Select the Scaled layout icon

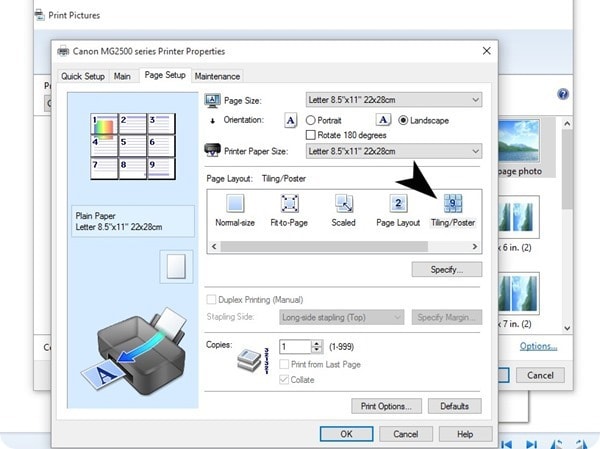[x=344, y=203]
